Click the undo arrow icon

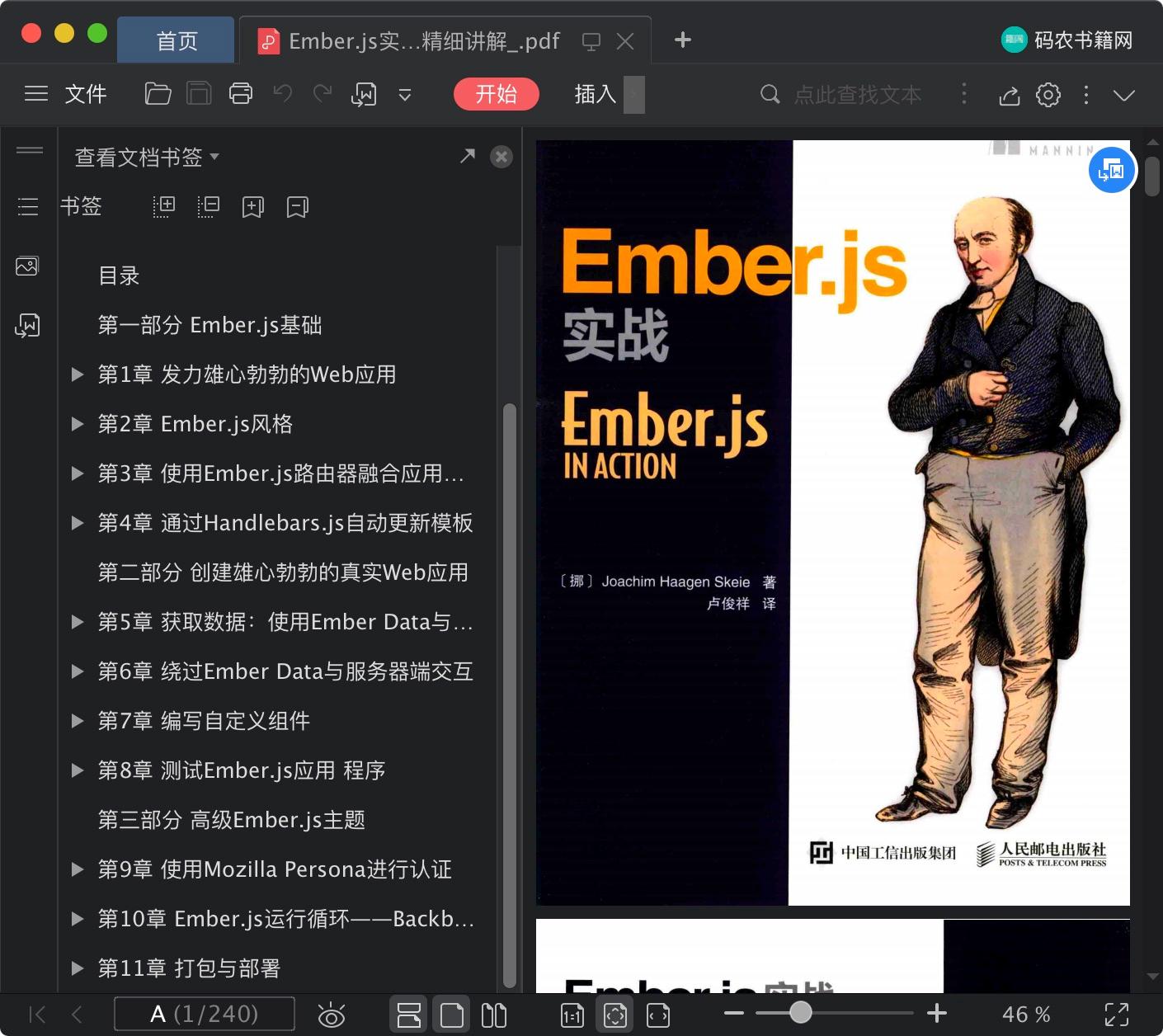(283, 93)
